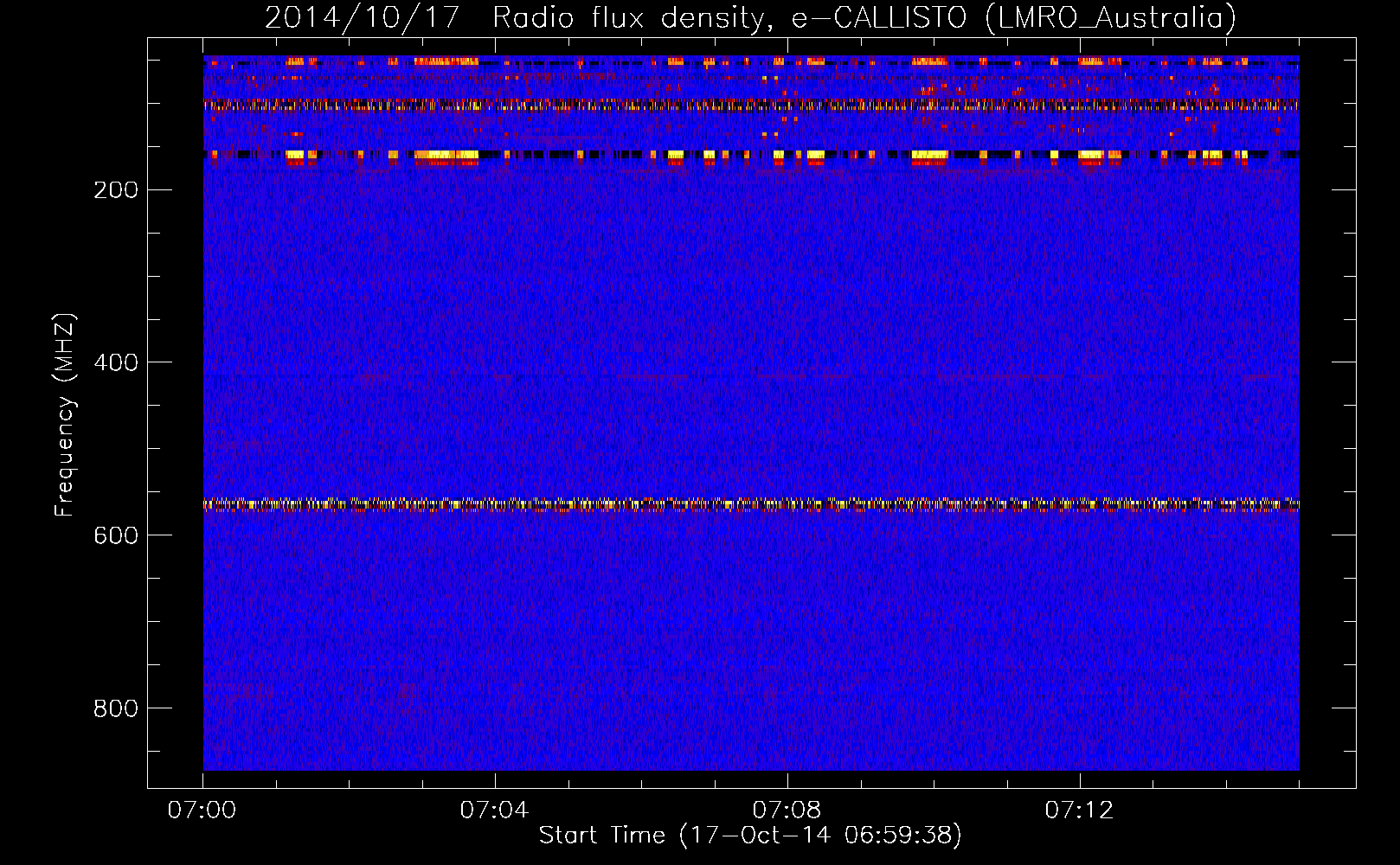This screenshot has height=865, width=1400.
Task: Click the 07:08 time tick label
Action: point(787,811)
